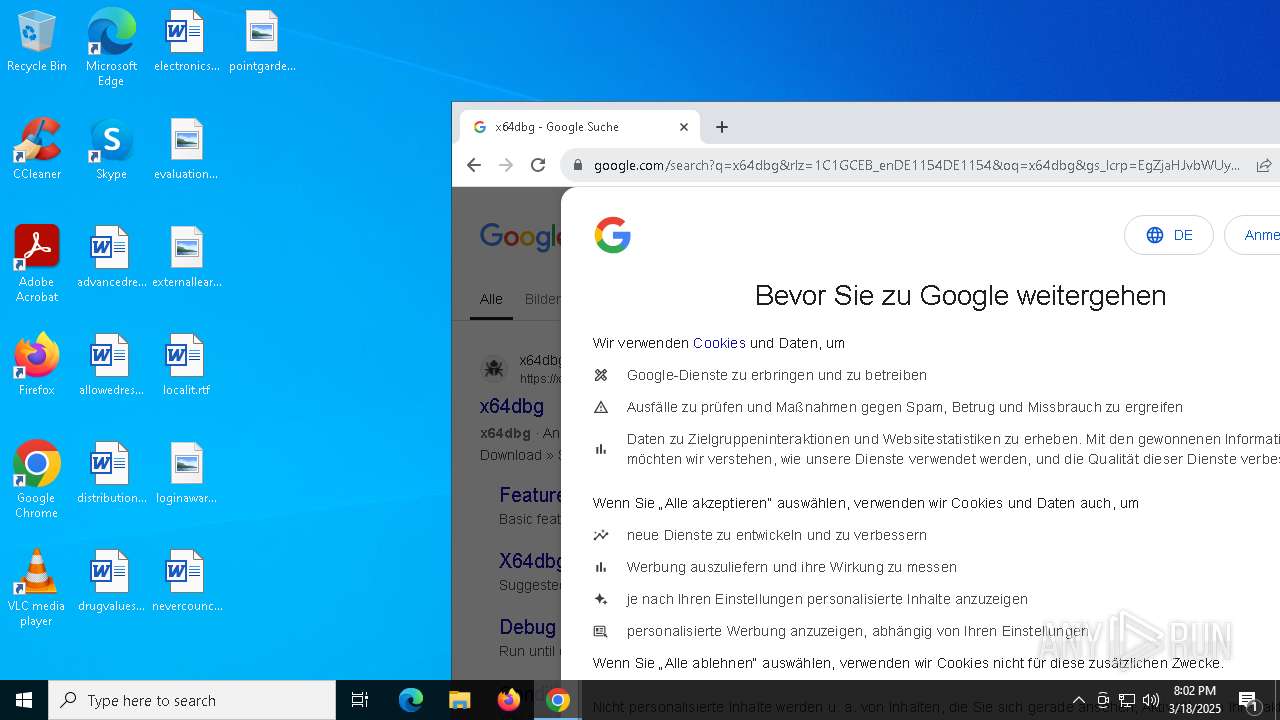The height and width of the screenshot is (720, 1280).
Task: Open Task View on taskbar
Action: pyautogui.click(x=360, y=700)
